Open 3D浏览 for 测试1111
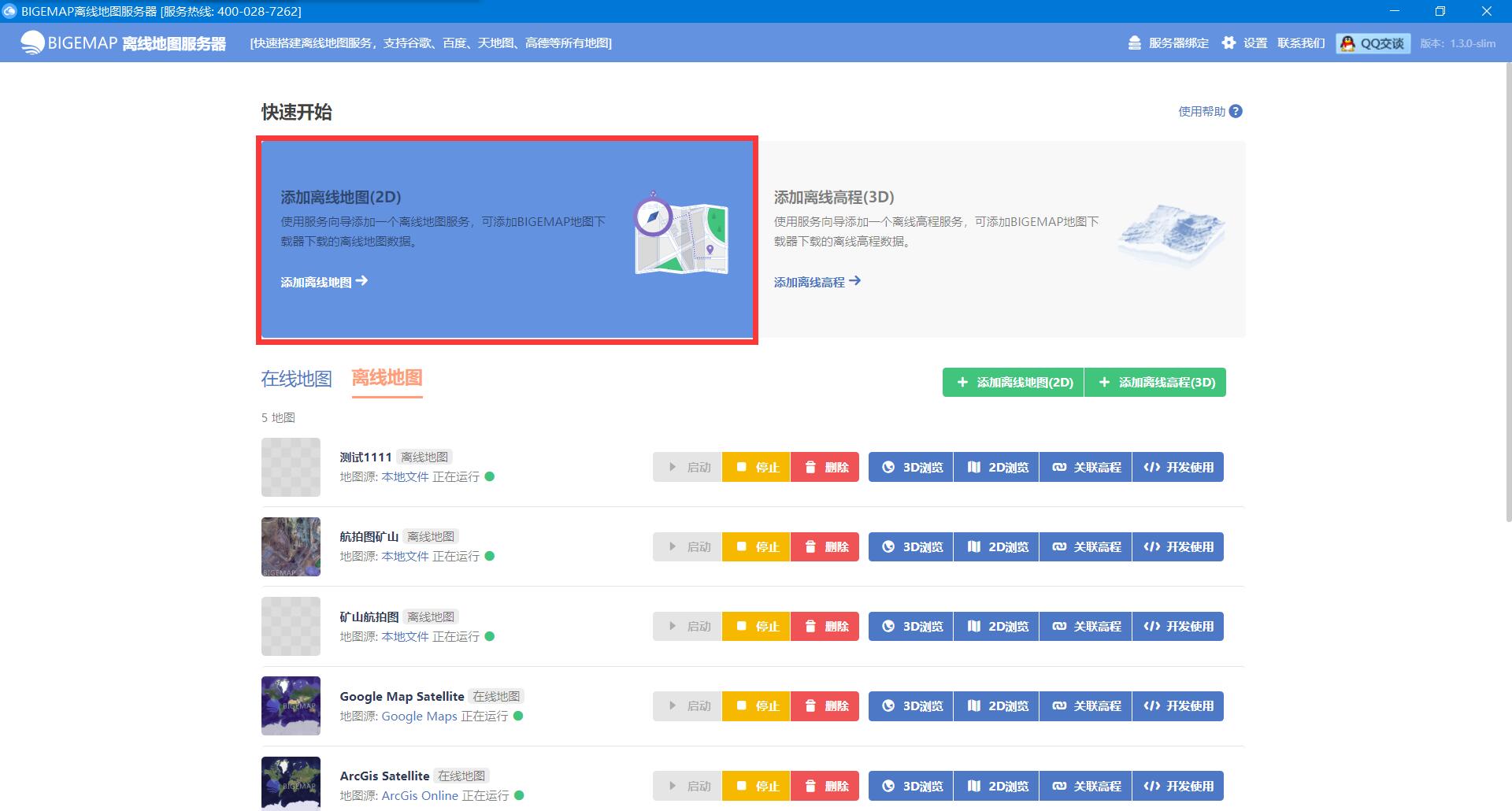Viewport: 1512px width, 811px height. tap(911, 467)
